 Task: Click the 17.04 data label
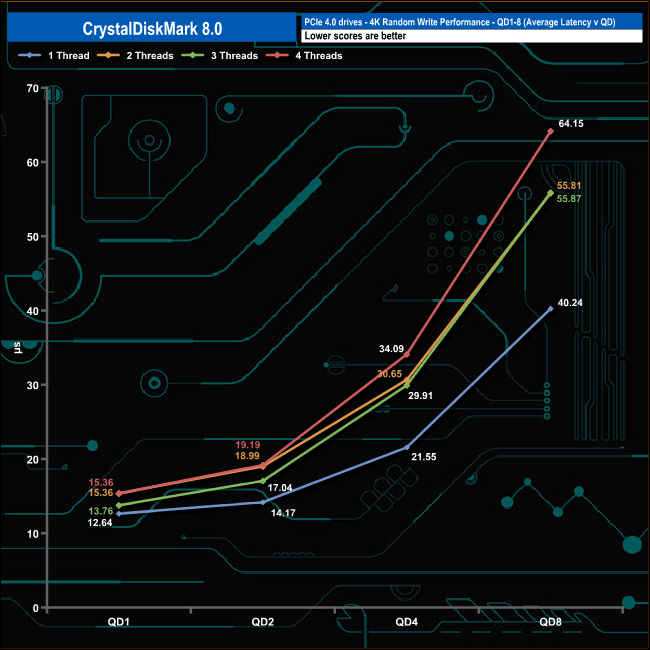tap(280, 488)
